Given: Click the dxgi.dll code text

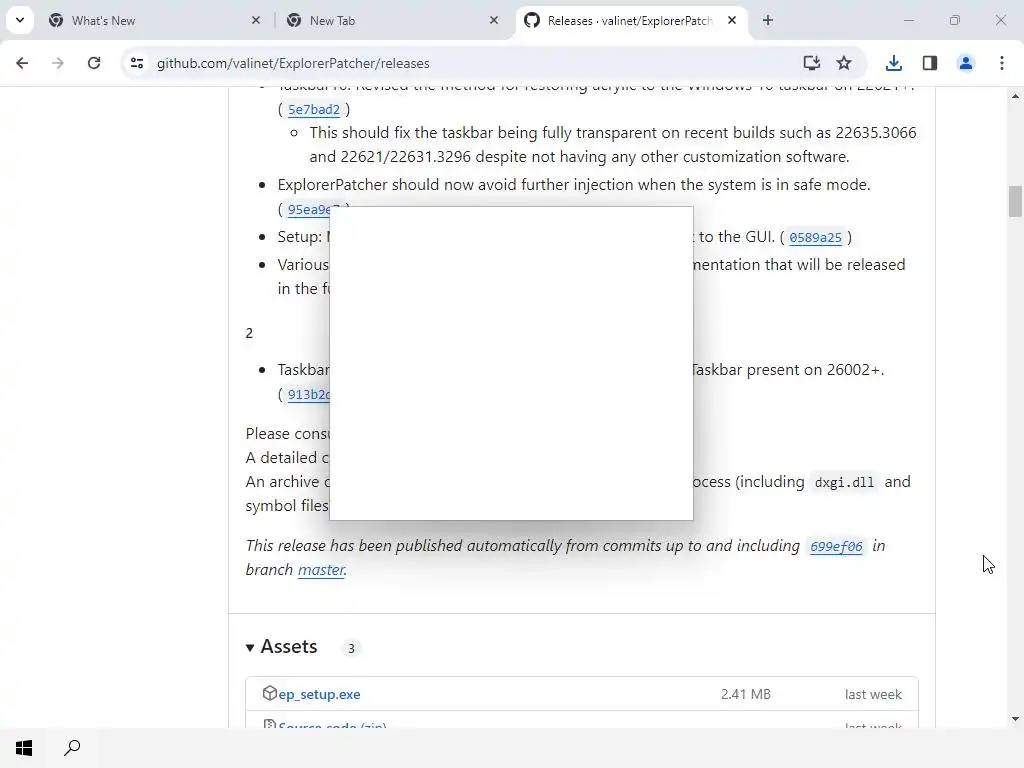Looking at the screenshot, I should point(844,483).
